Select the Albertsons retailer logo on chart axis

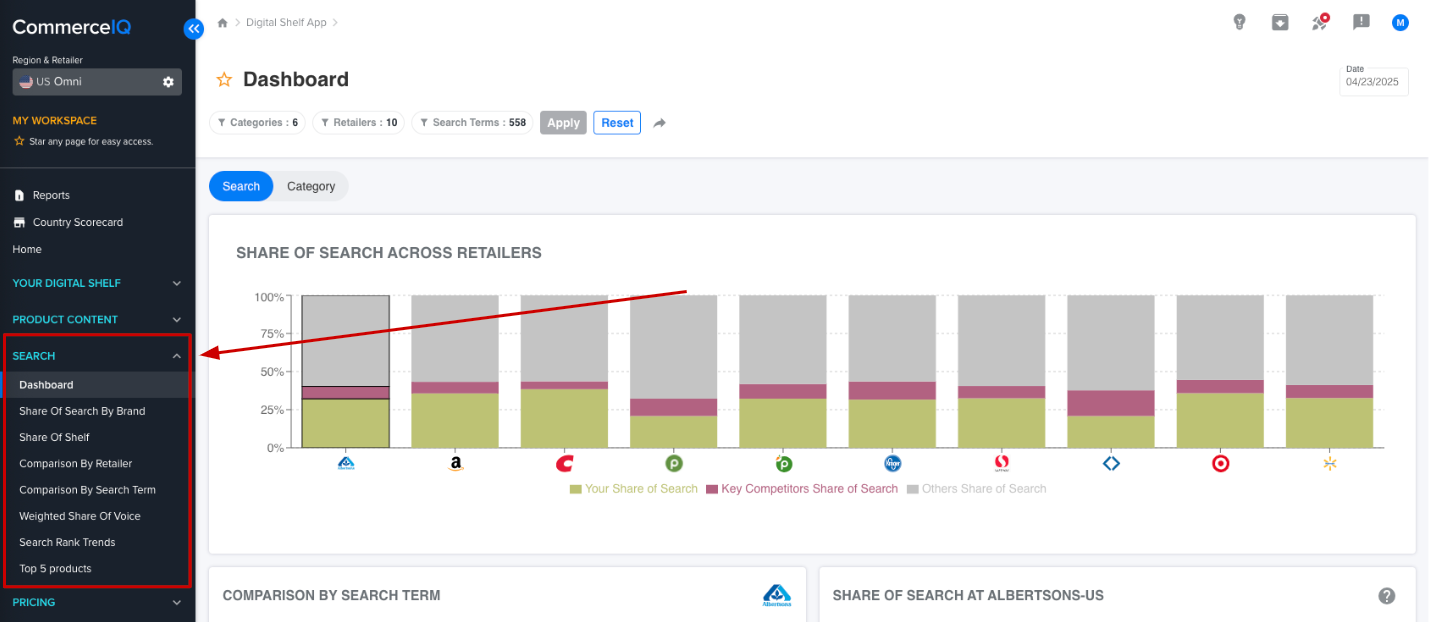coord(346,463)
